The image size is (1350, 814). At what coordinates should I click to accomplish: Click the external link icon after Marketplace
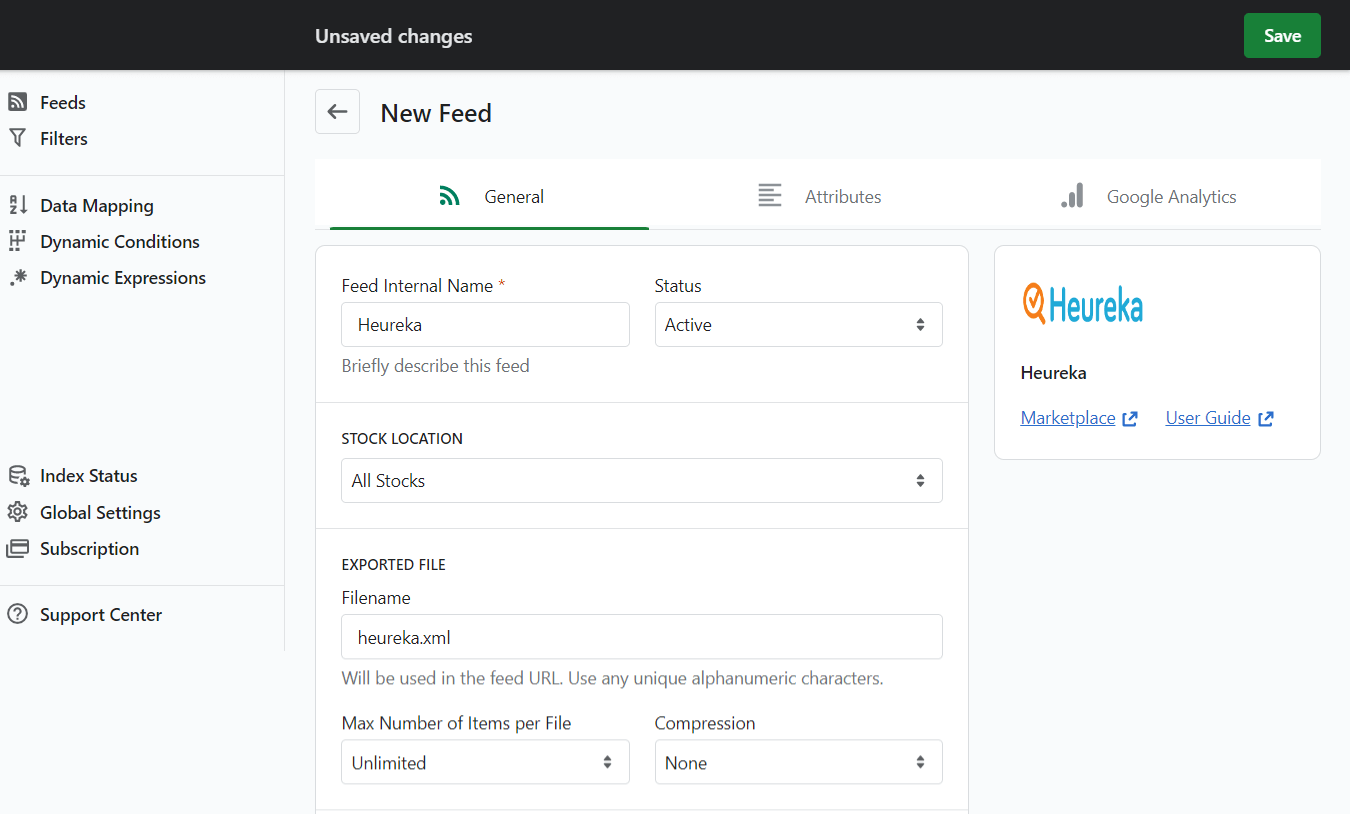pyautogui.click(x=1130, y=419)
